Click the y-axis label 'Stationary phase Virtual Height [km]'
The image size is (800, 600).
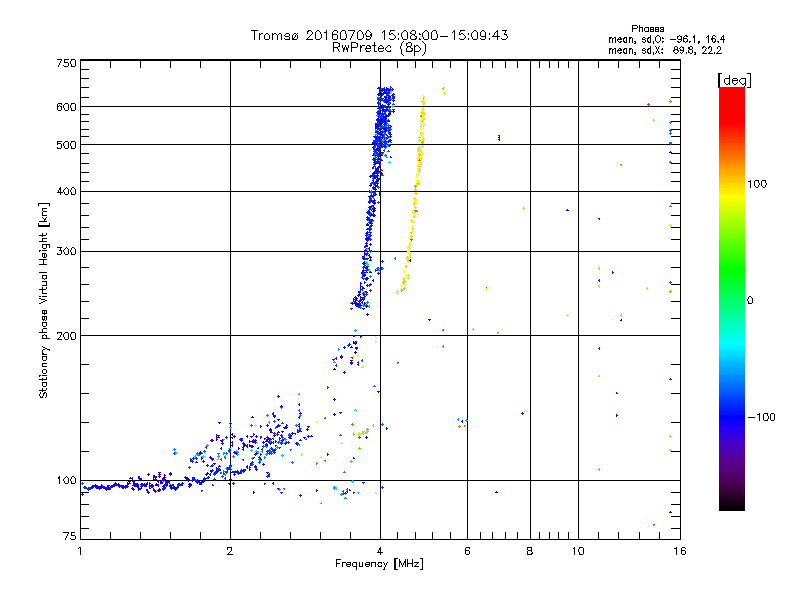pyautogui.click(x=43, y=300)
